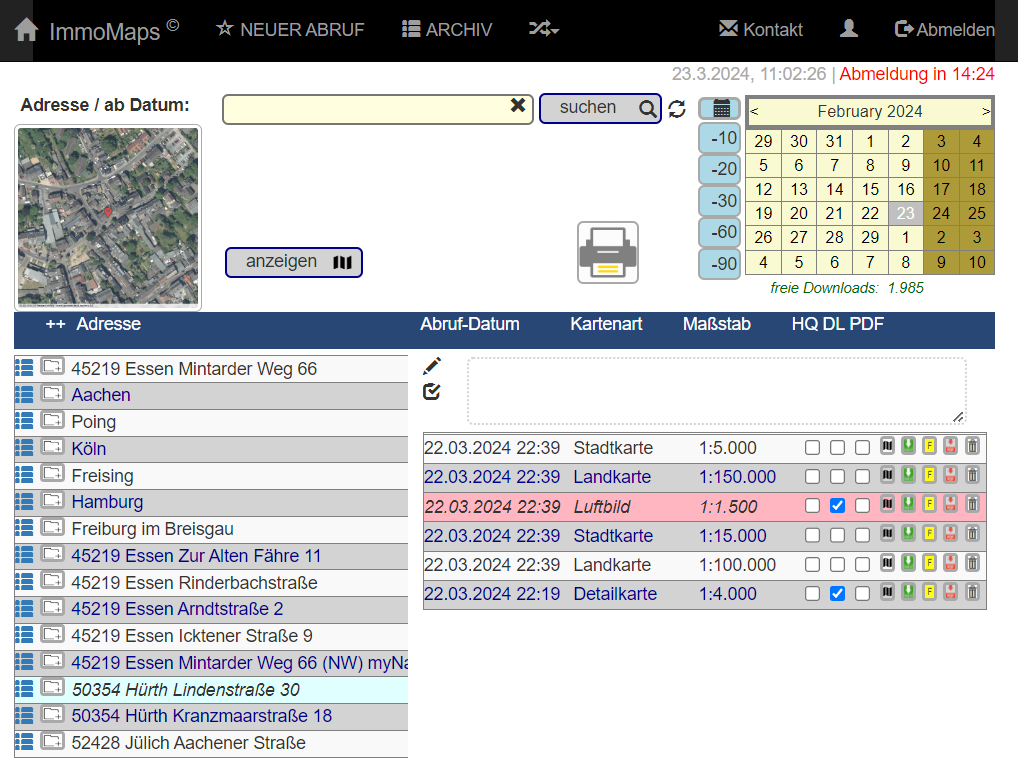This screenshot has height=763, width=1018.
Task: Tick the HQ checkbox for Stadtkarte 1:5.000
Action: (x=813, y=448)
